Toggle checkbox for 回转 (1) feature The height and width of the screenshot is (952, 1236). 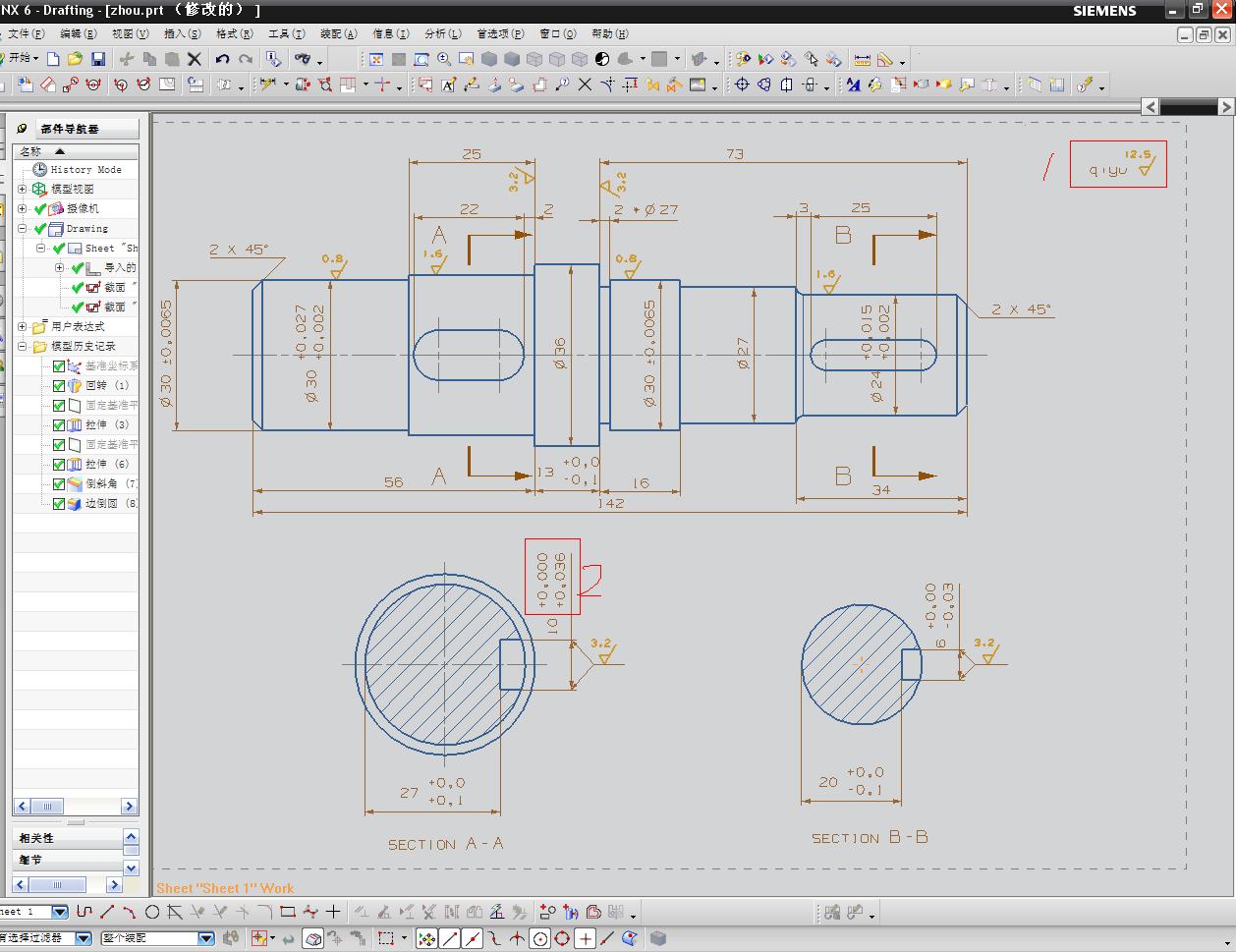[x=59, y=385]
